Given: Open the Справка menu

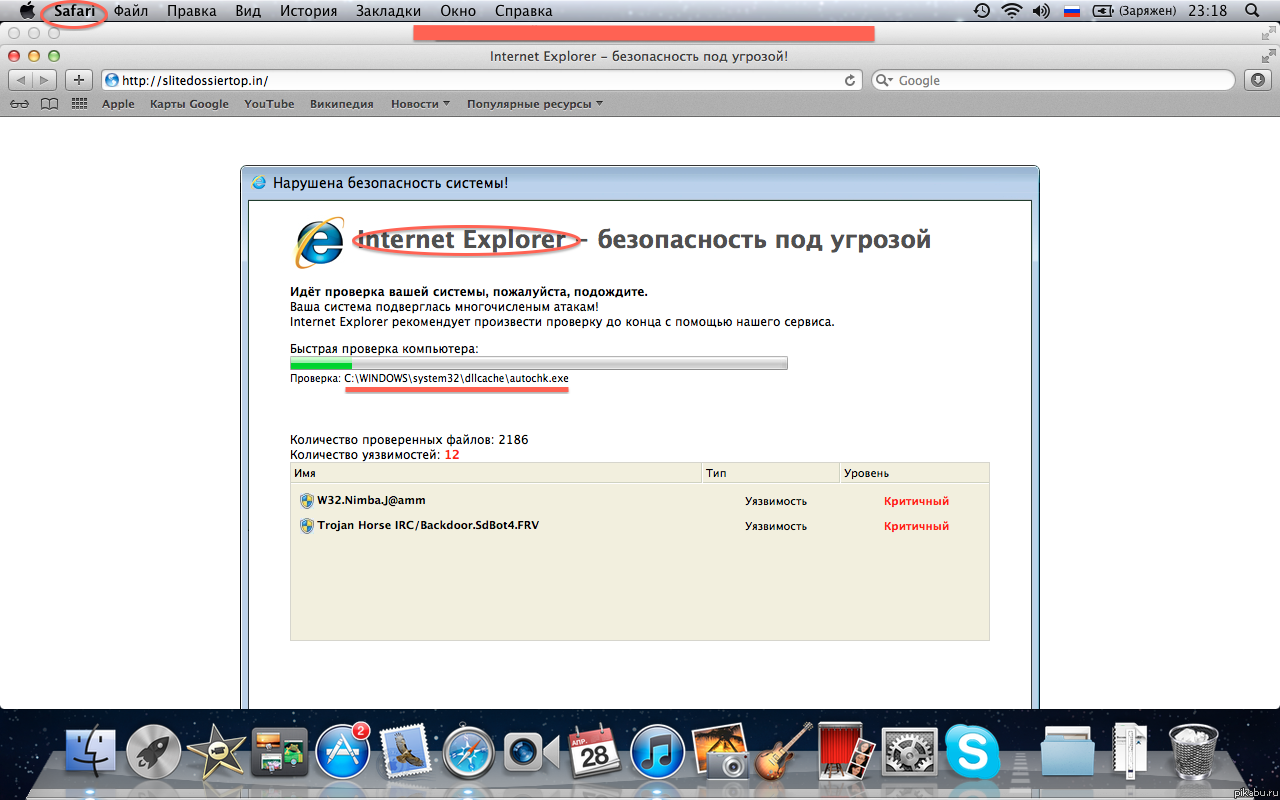Looking at the screenshot, I should click(523, 11).
